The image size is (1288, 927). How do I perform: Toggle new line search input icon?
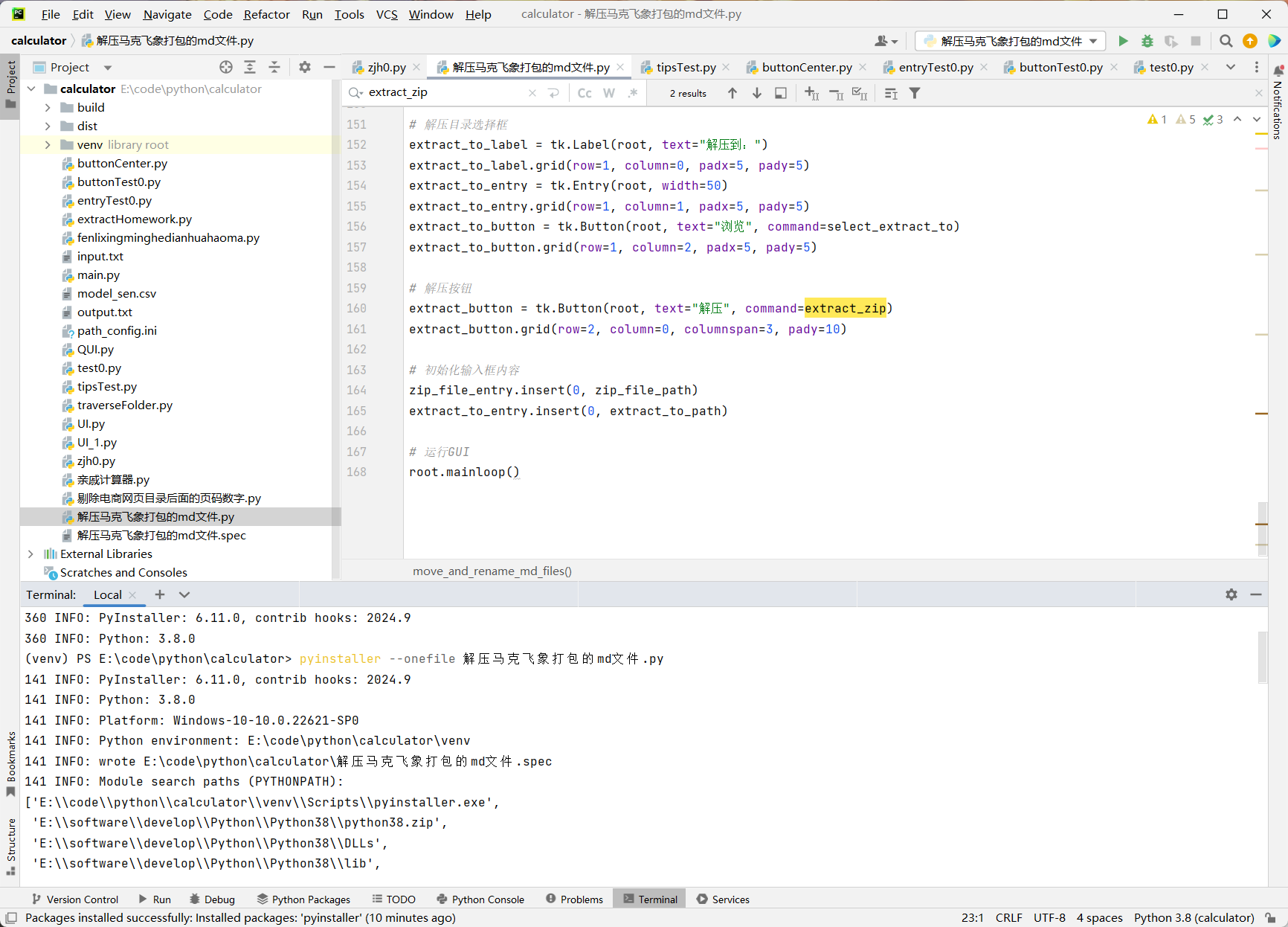pos(553,93)
